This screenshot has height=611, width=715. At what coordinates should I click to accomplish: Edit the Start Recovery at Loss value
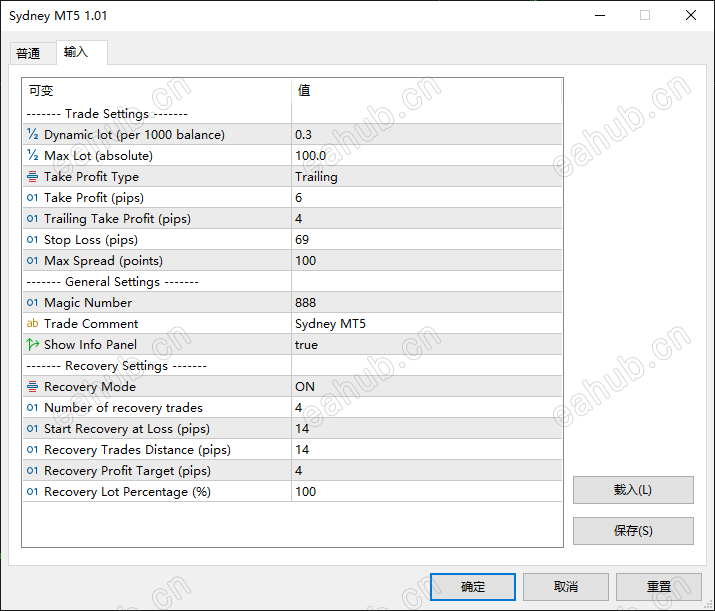[x=426, y=428]
